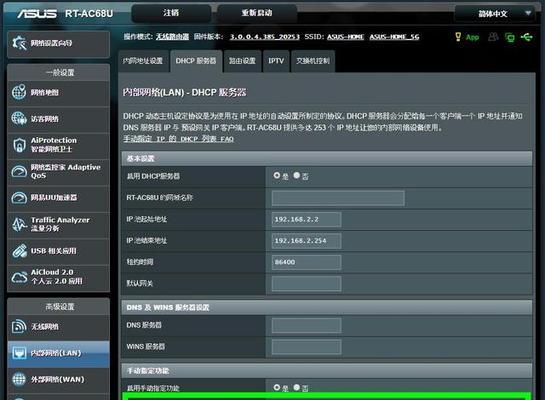Click the Logout button
Image resolution: width=545 pixels, height=400 pixels.
171,13
